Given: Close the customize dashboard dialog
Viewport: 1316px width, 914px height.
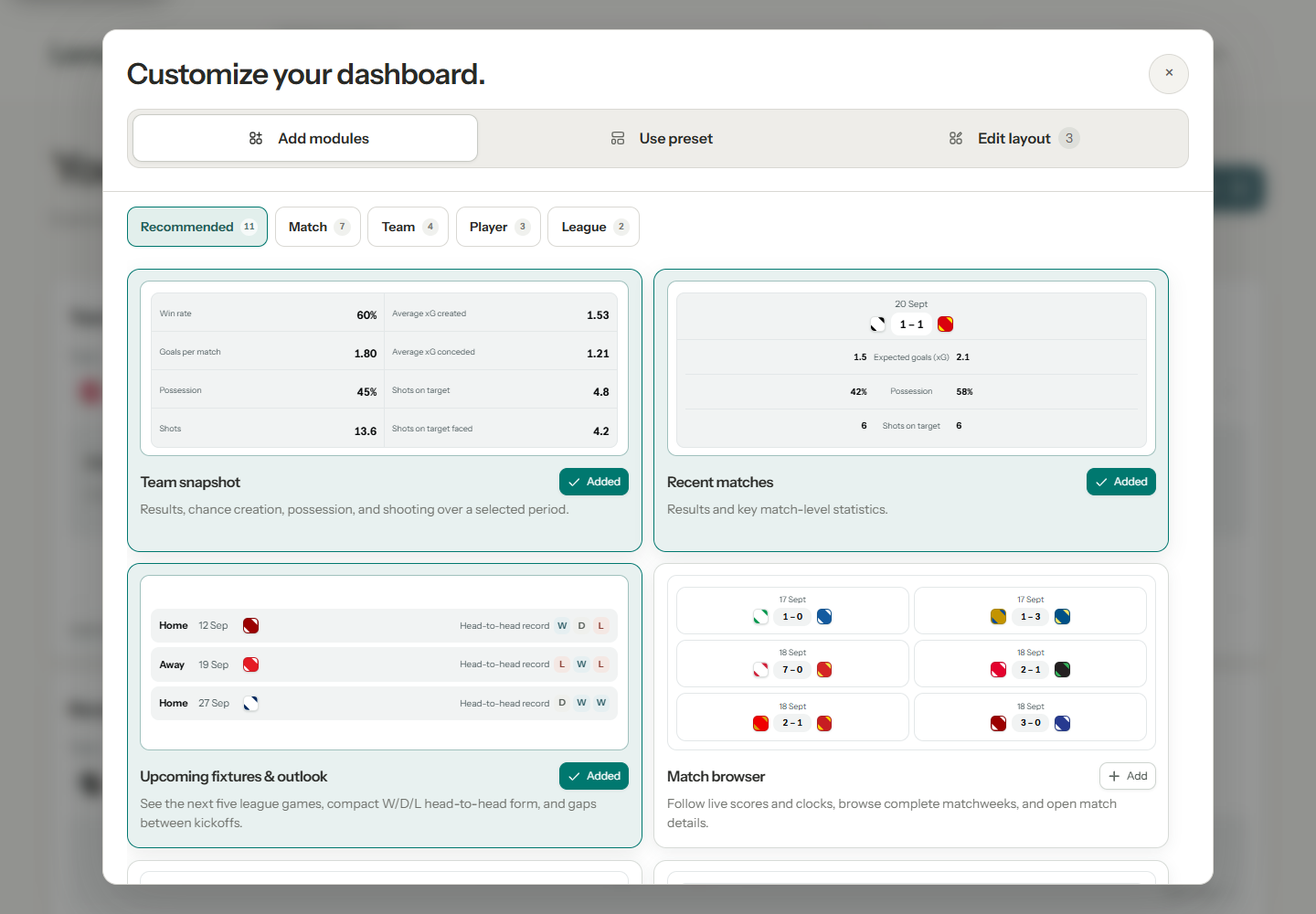Looking at the screenshot, I should (x=1168, y=73).
